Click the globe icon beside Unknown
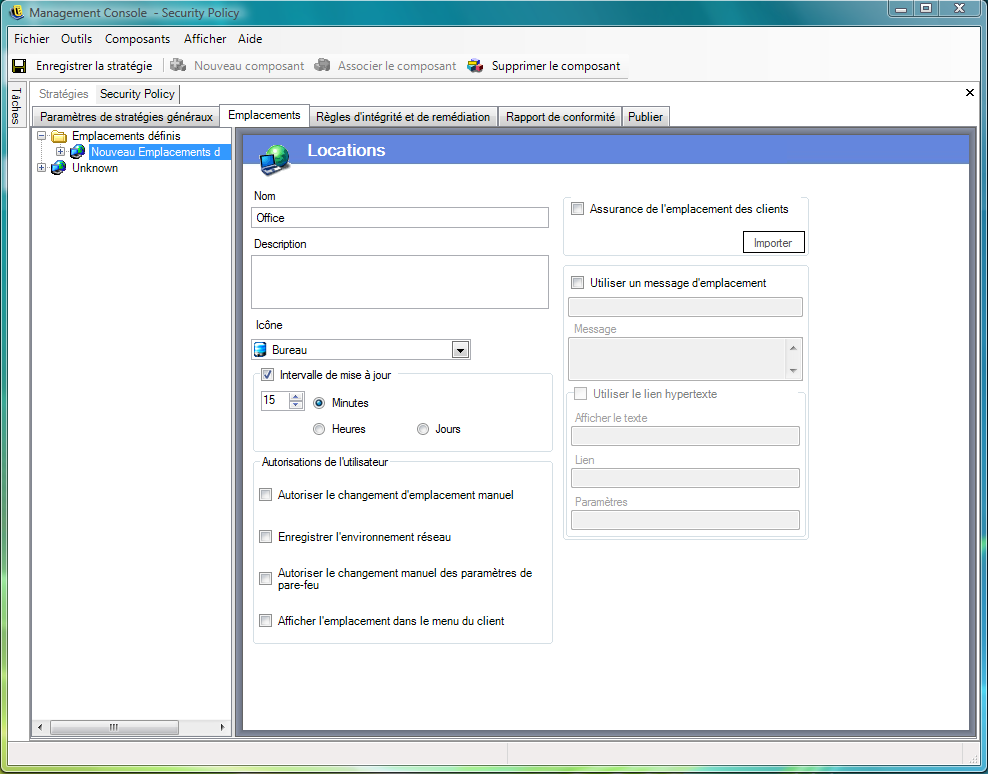The image size is (988, 774). (x=59, y=168)
